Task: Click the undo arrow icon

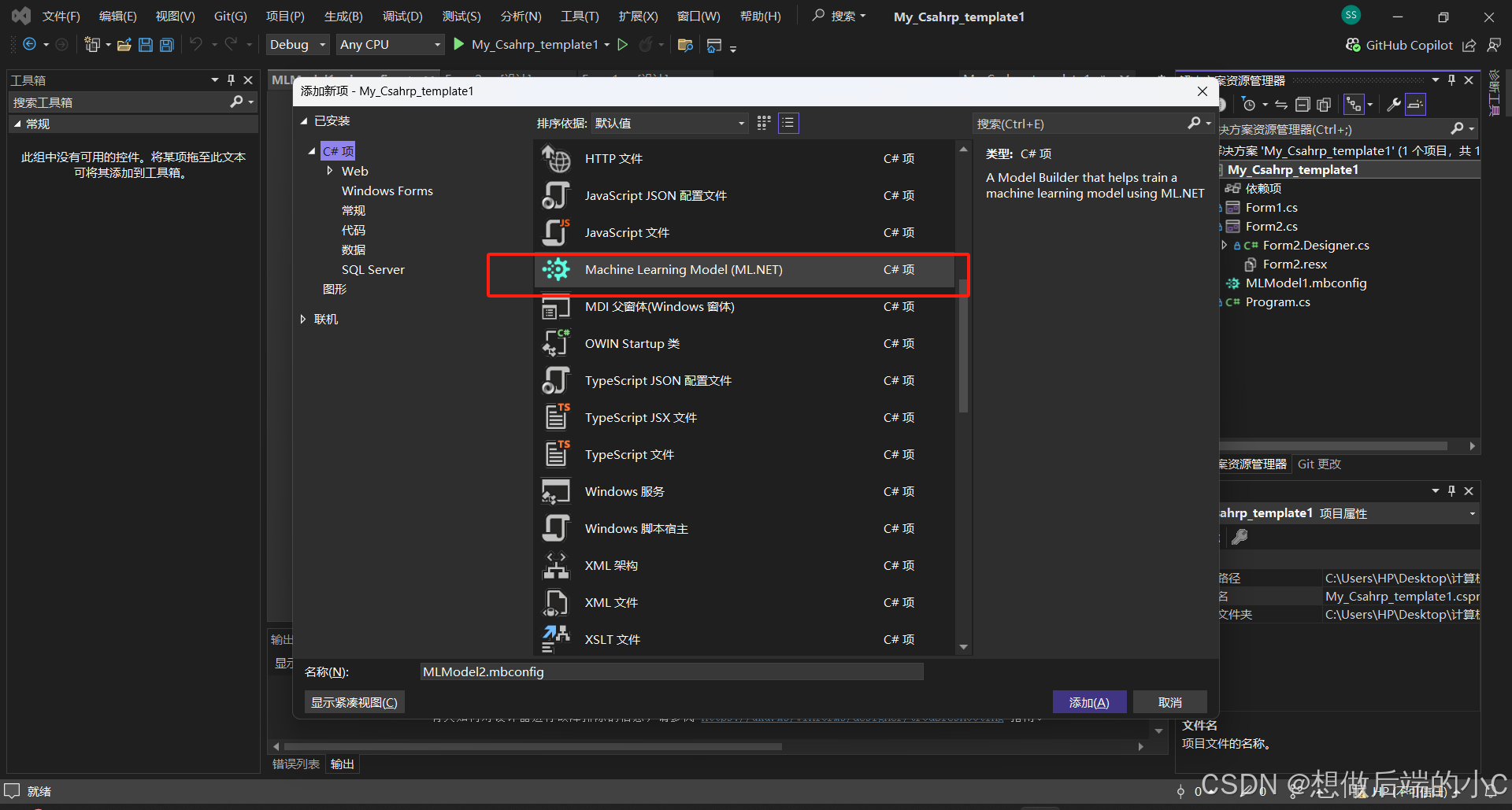Action: (196, 44)
